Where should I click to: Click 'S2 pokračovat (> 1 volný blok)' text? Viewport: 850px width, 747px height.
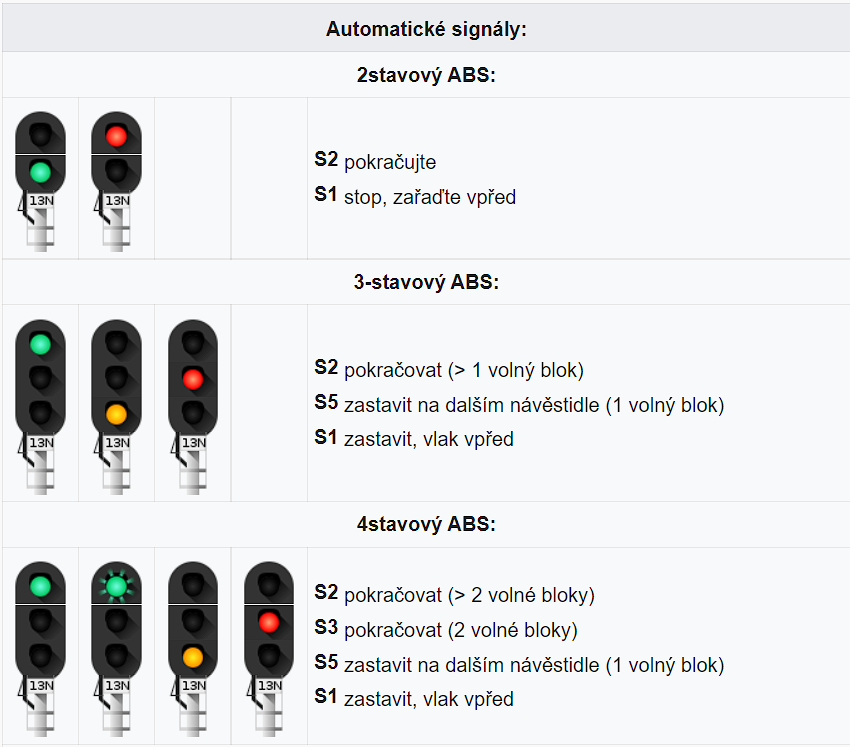pyautogui.click(x=449, y=369)
